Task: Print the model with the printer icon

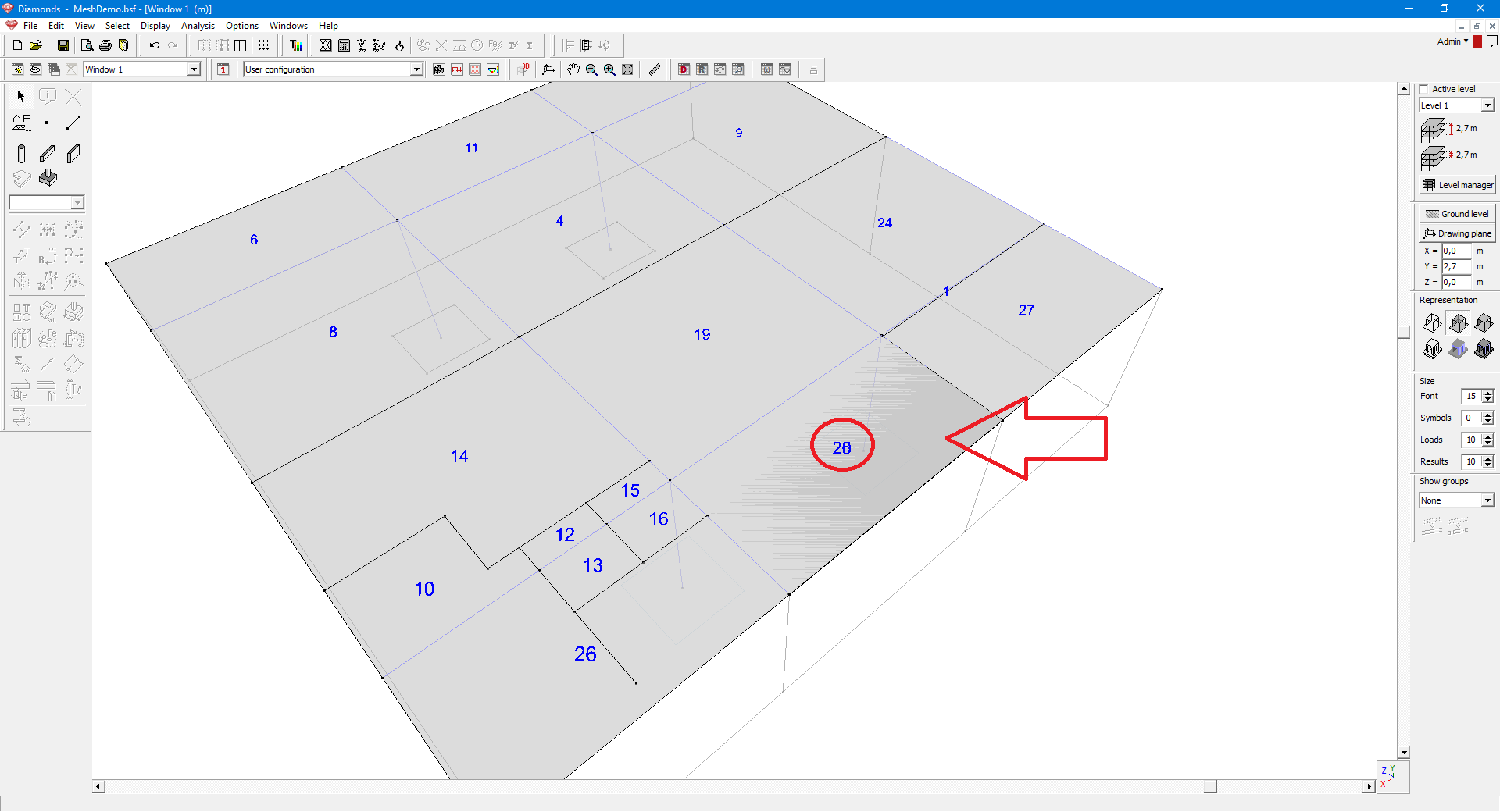Action: [x=105, y=45]
